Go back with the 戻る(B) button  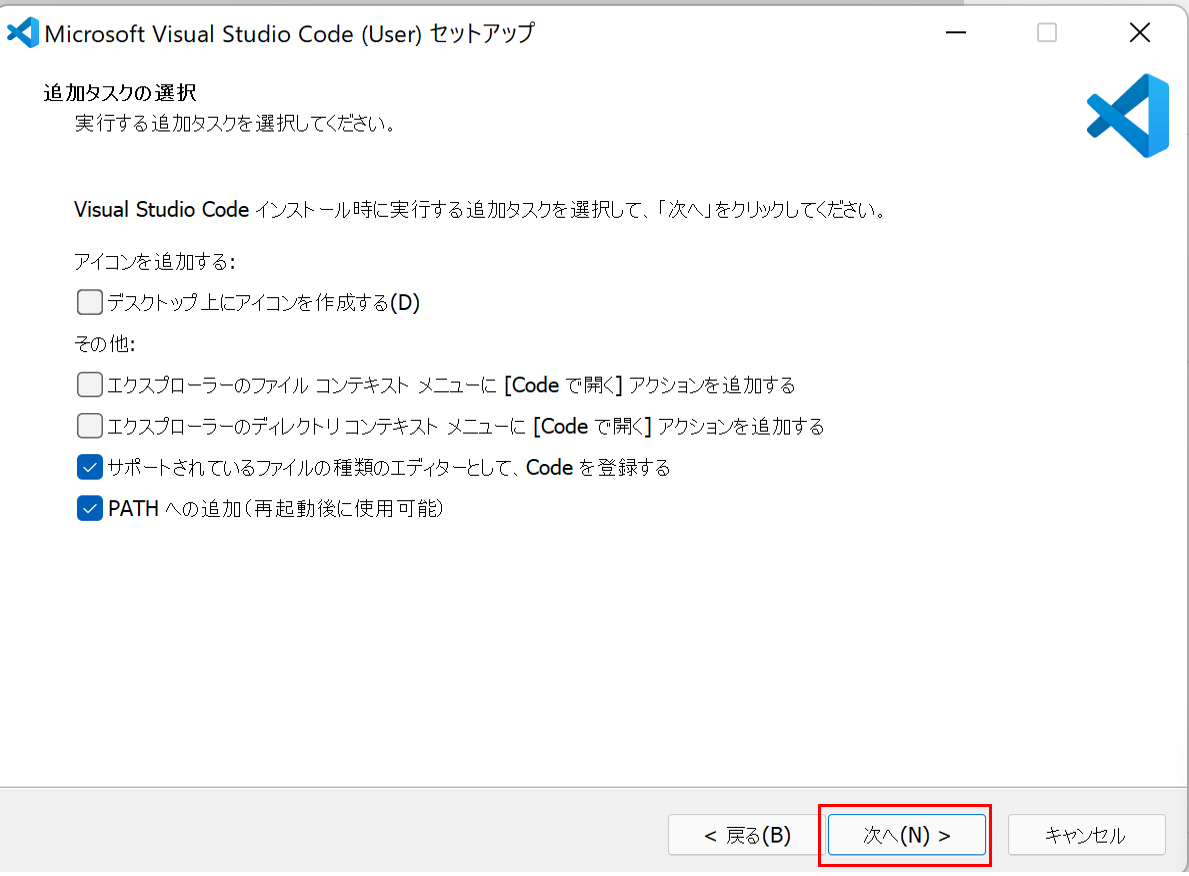pyautogui.click(x=747, y=835)
